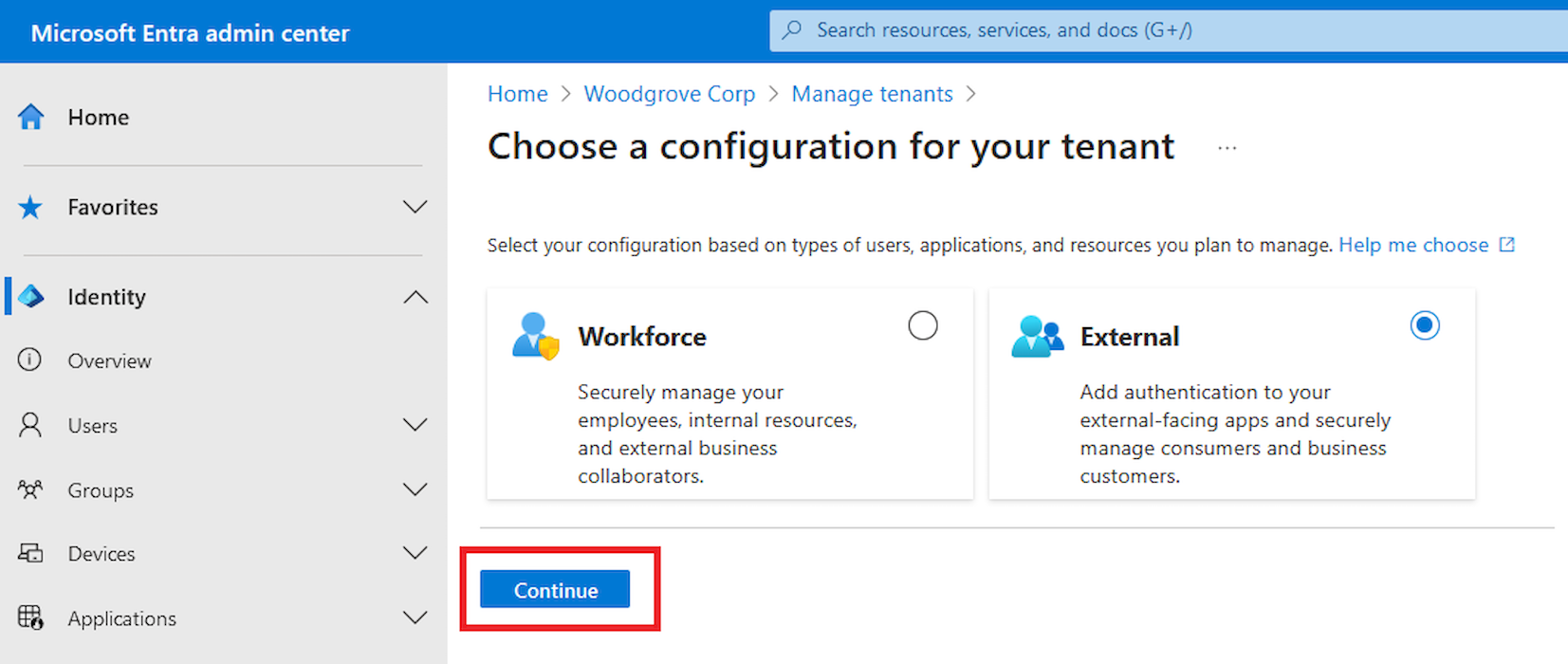Click the Devices icon in sidebar
Screen dimensions: 1568x664
[x=30, y=553]
